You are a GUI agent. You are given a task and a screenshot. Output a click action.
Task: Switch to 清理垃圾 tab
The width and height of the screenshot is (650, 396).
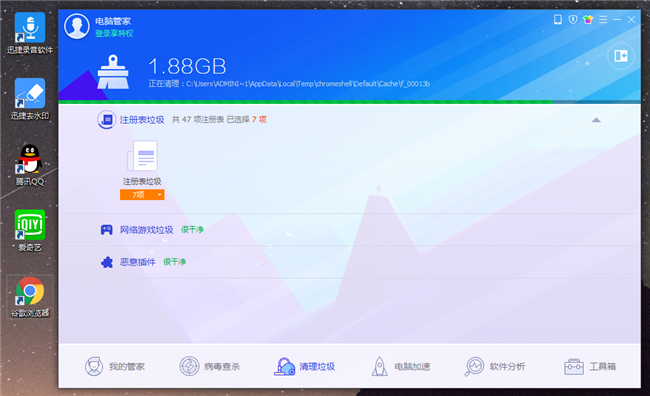[x=305, y=367]
